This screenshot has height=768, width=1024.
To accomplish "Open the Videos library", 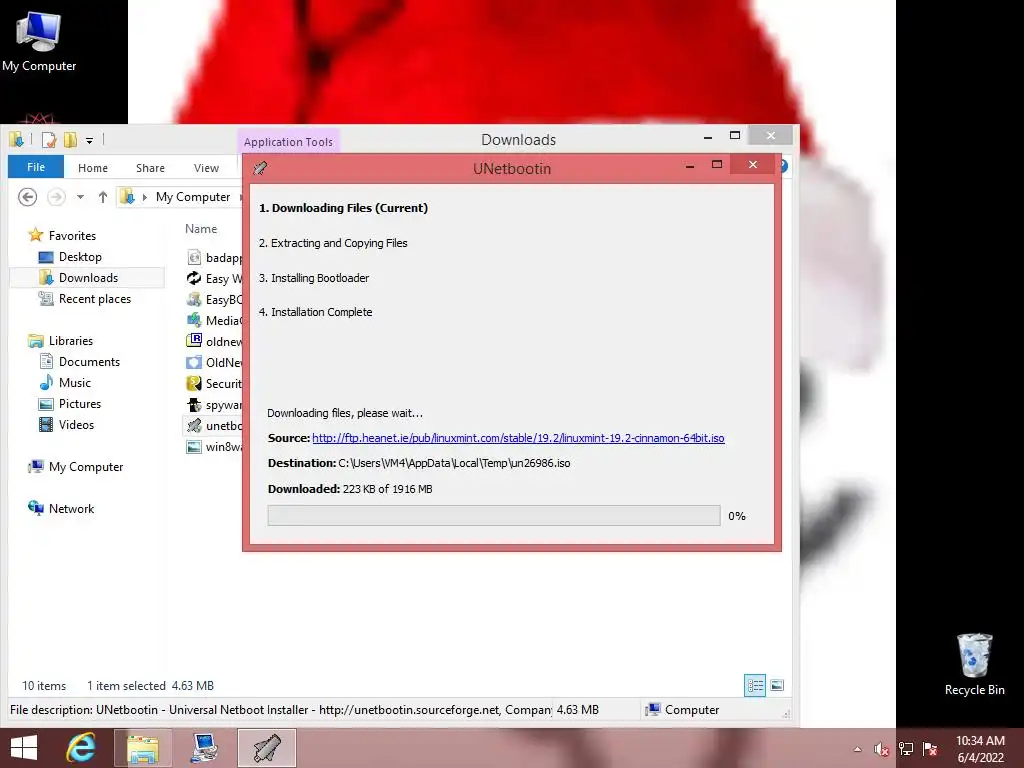I will coord(76,424).
